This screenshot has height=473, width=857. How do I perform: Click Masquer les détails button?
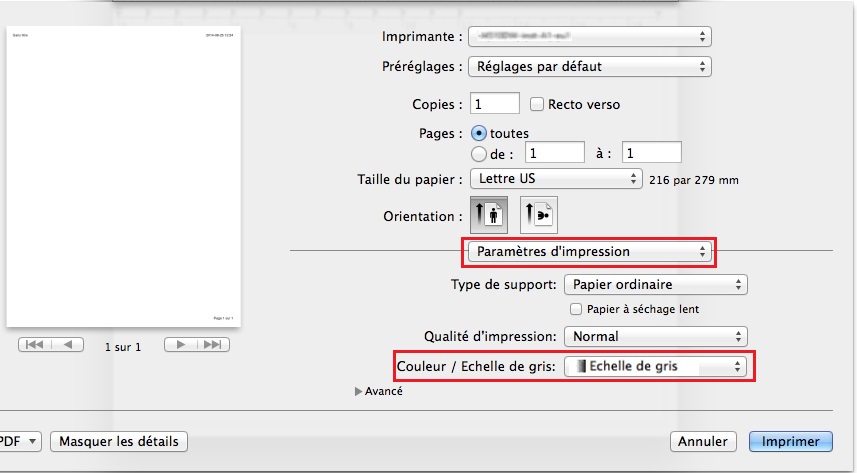(x=119, y=441)
